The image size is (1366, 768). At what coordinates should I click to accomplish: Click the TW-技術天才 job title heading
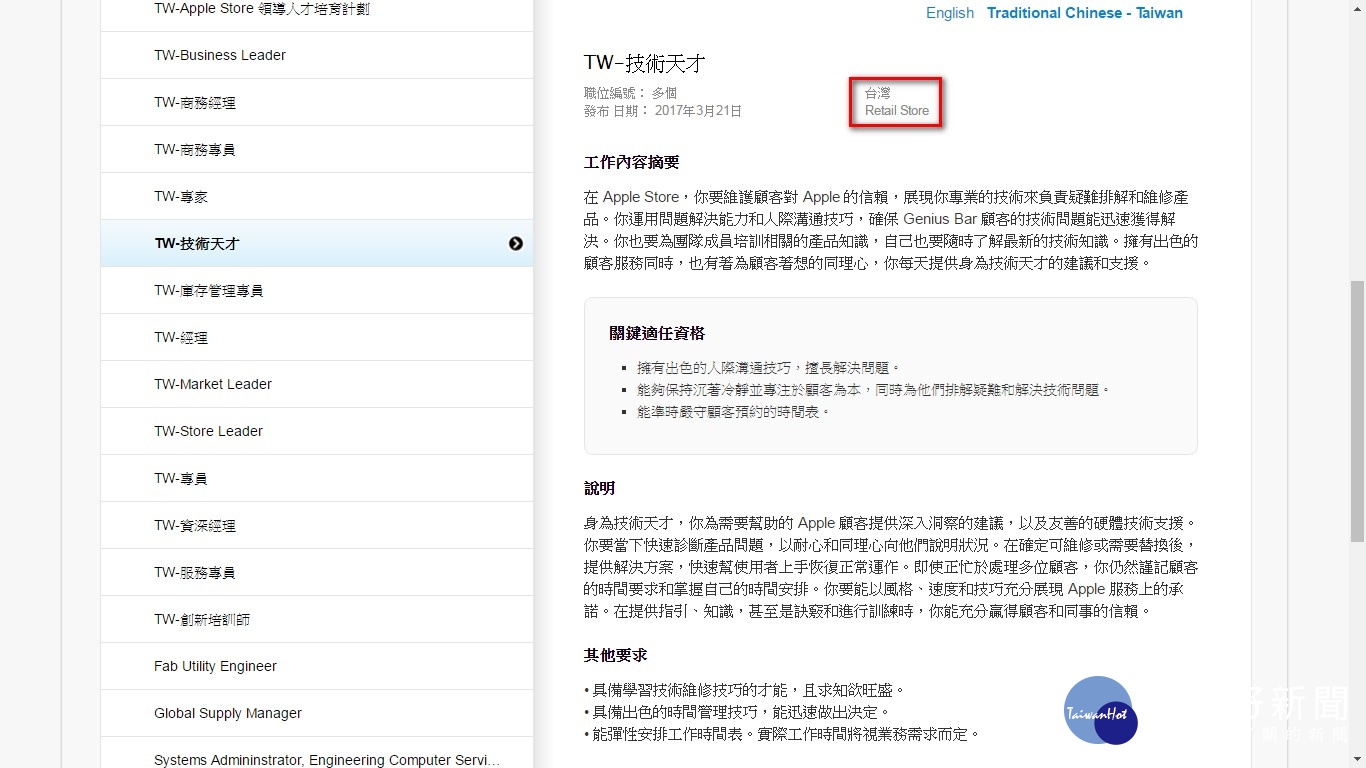645,63
